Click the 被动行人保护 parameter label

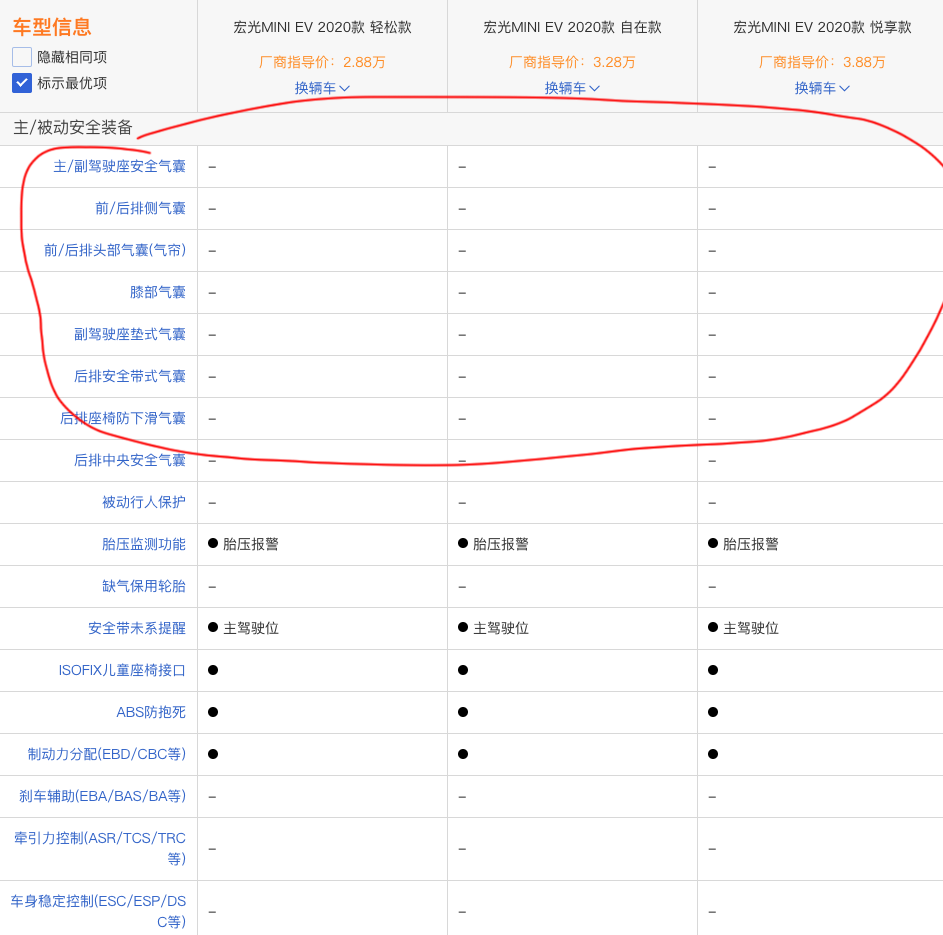pyautogui.click(x=143, y=502)
